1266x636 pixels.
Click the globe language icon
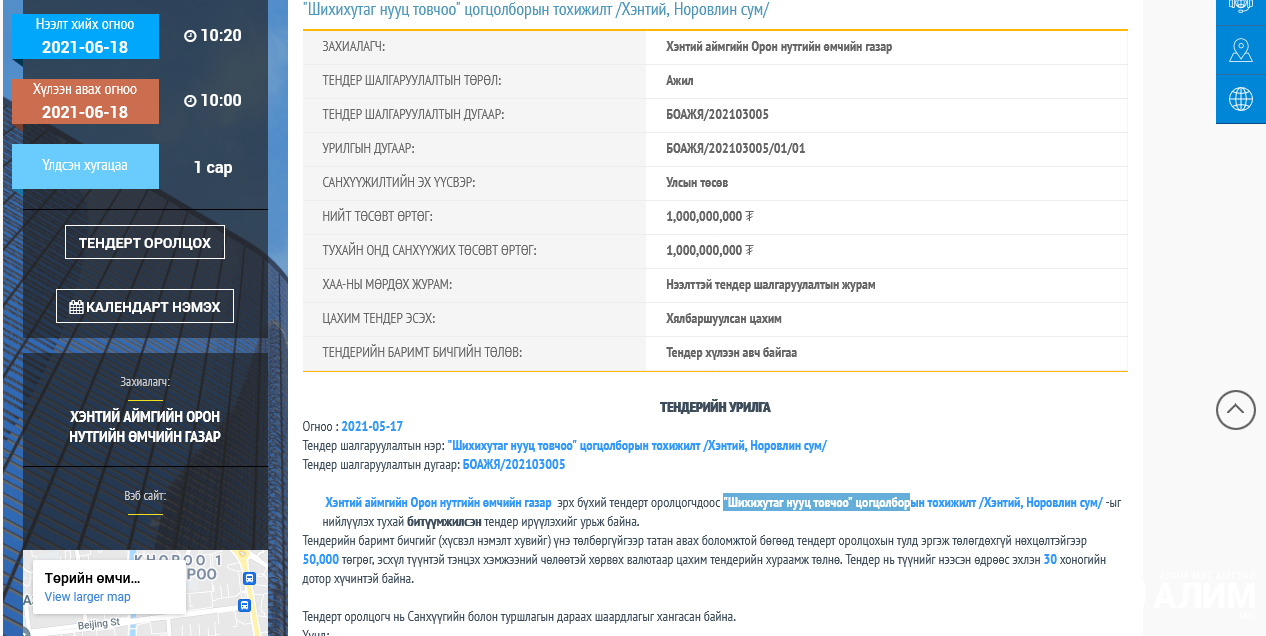click(x=1241, y=99)
